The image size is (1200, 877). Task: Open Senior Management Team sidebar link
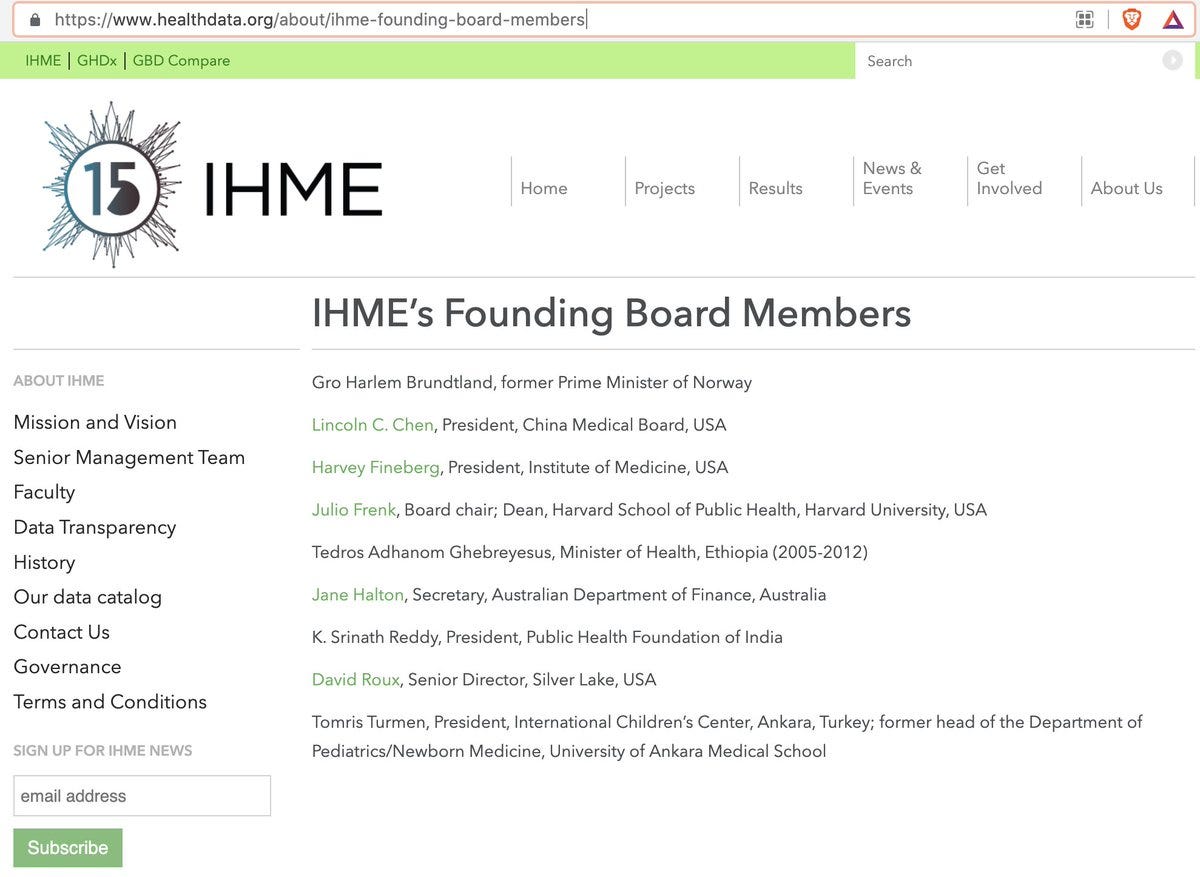(x=129, y=457)
